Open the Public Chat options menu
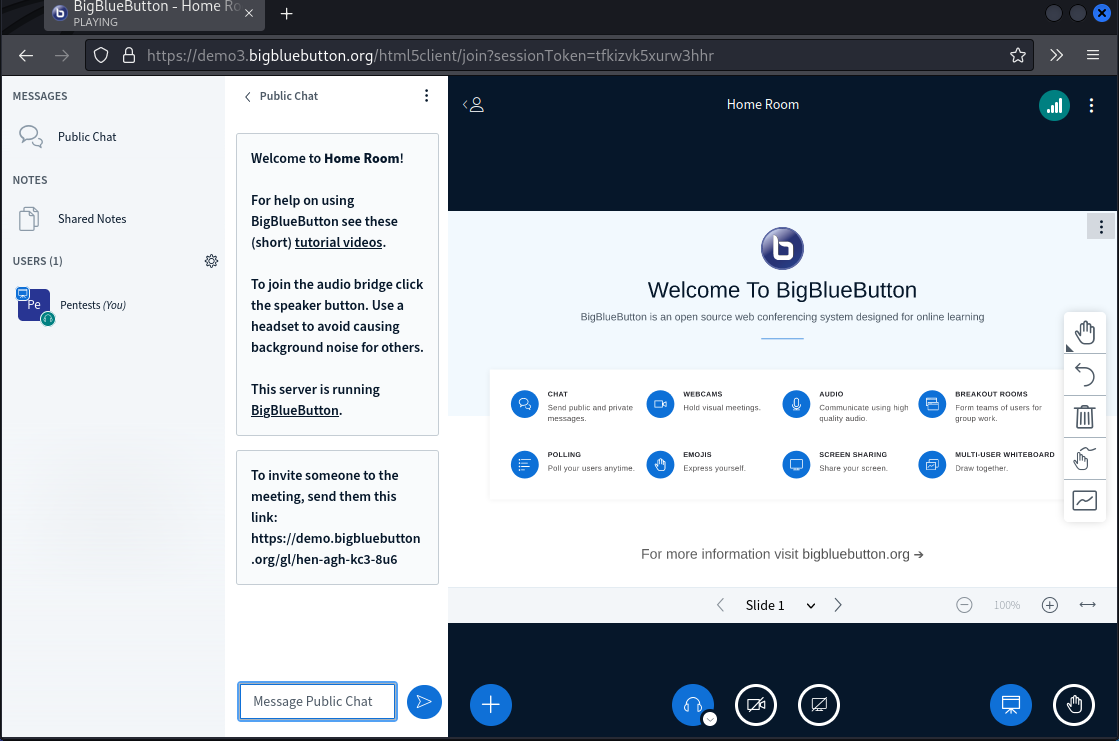The image size is (1119, 741). pos(427,96)
